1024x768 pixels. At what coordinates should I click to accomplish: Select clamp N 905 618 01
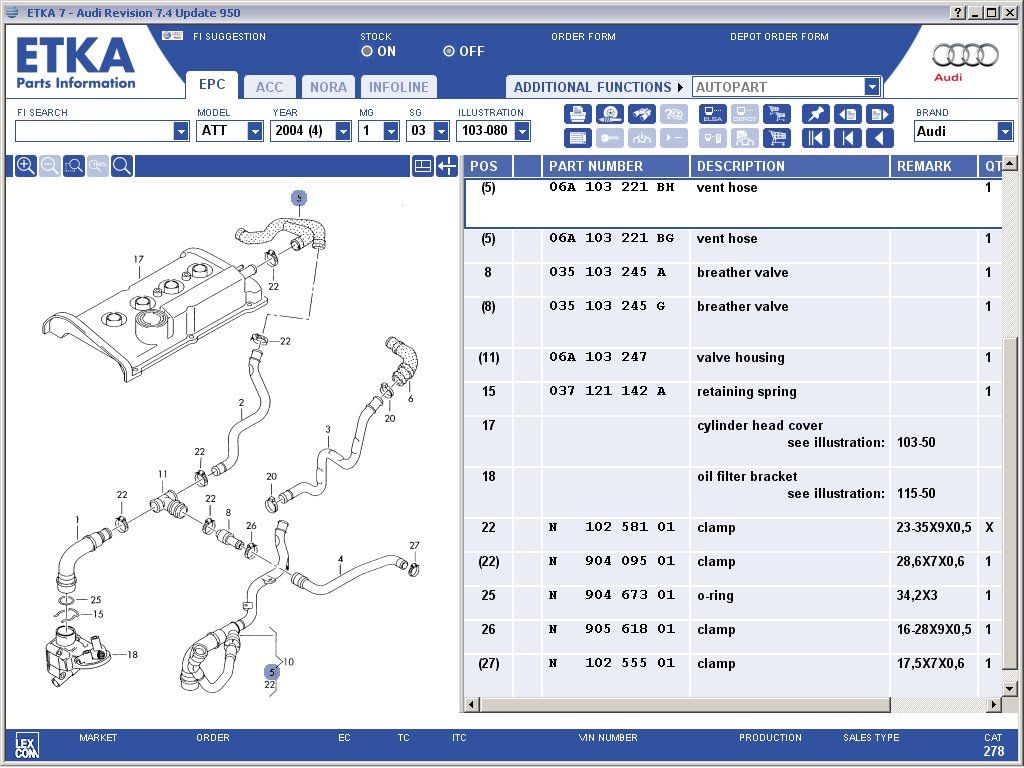[x=733, y=636]
